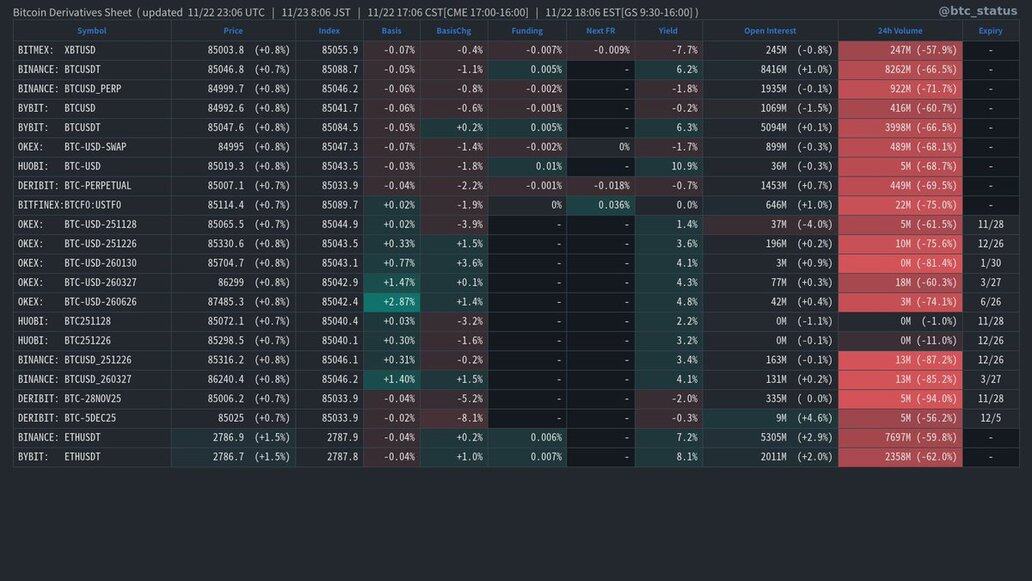Select the Funding column header

click(527, 31)
